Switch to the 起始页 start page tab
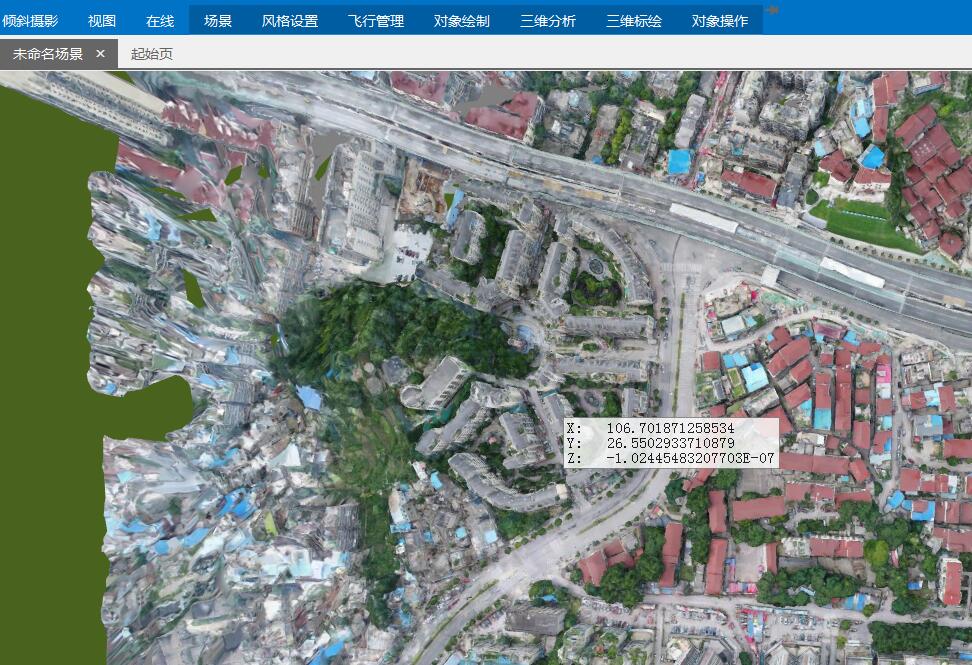Image resolution: width=972 pixels, height=665 pixels. click(152, 54)
